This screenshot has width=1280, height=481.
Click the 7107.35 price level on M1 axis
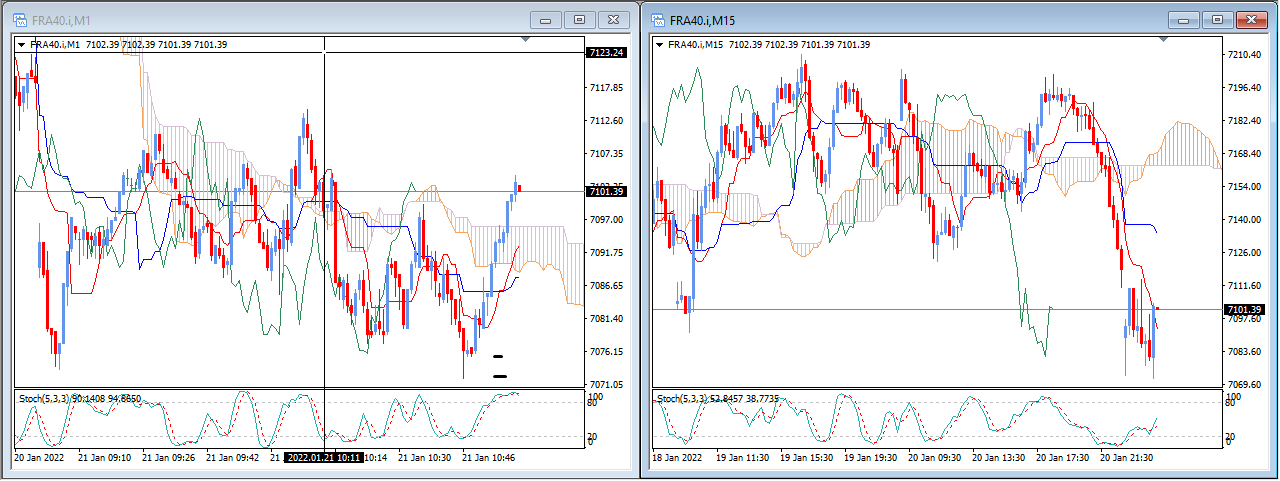click(608, 154)
